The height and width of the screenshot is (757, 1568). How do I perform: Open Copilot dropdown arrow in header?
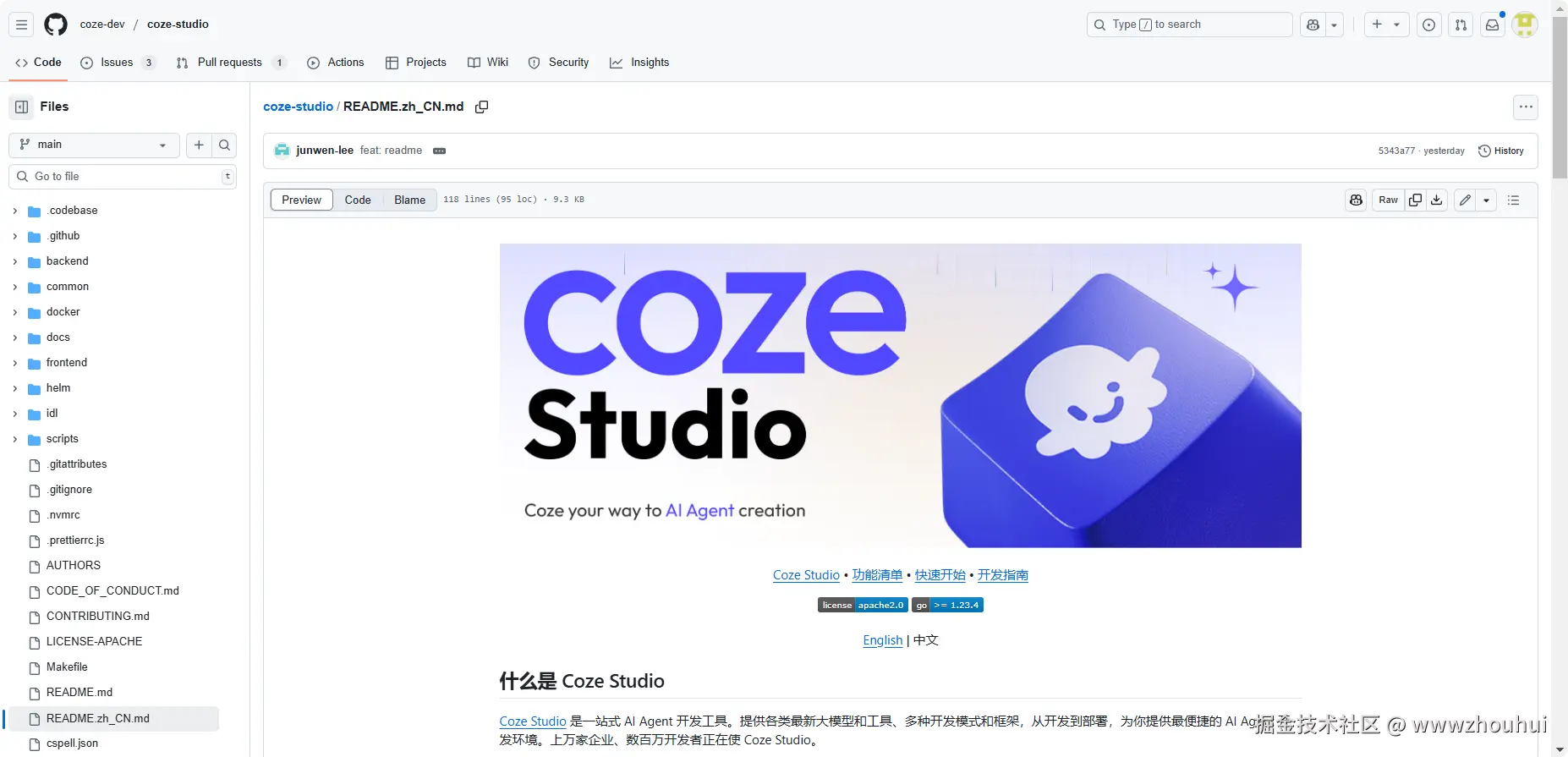(1334, 25)
